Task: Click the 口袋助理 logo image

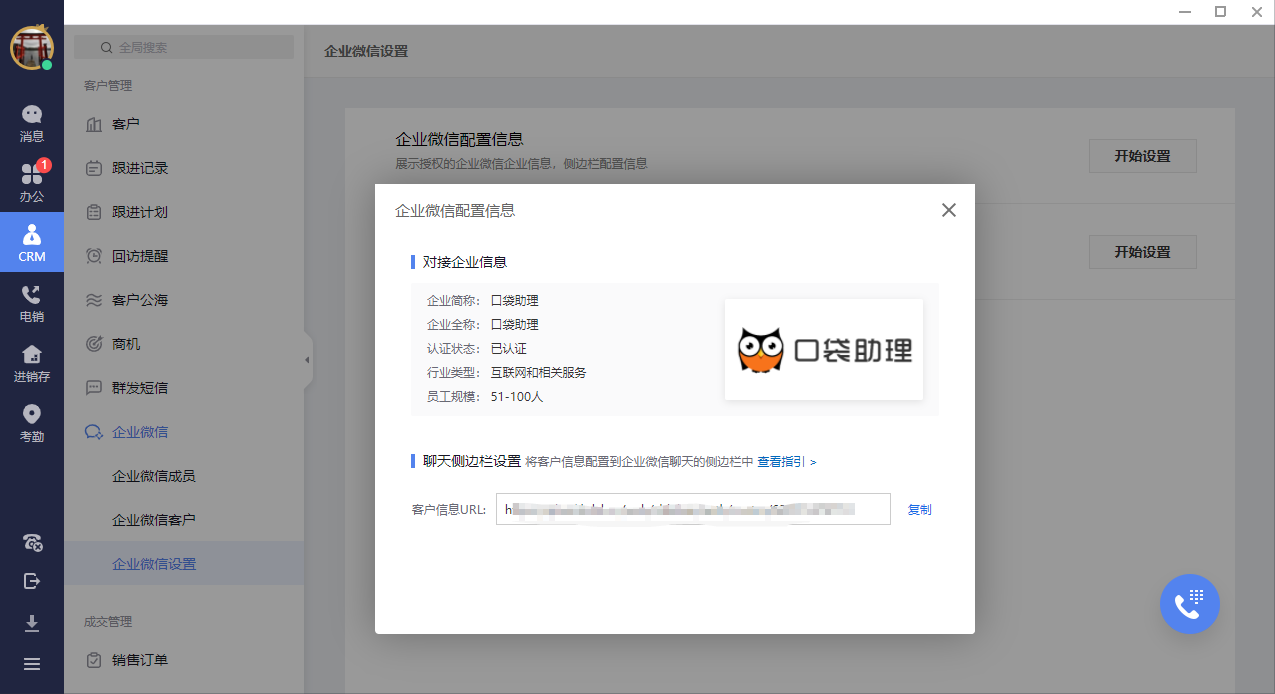Action: (824, 350)
